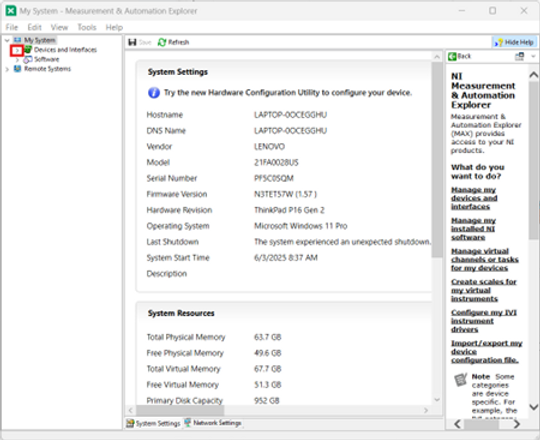Viewport: 540px width, 440px height.
Task: Collapse the My System tree node
Action: pyautogui.click(x=7, y=40)
